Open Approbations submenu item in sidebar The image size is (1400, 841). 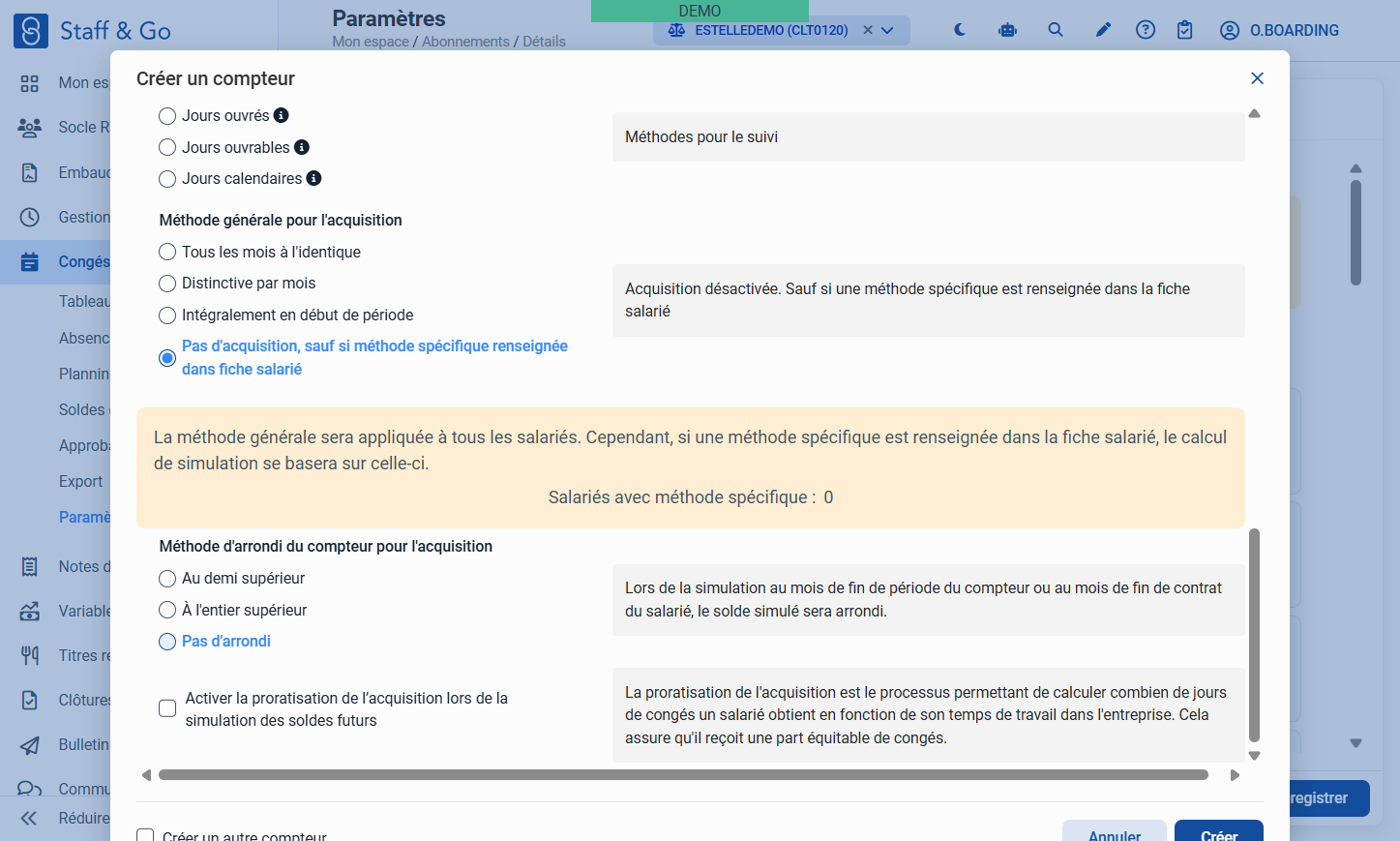(x=84, y=445)
